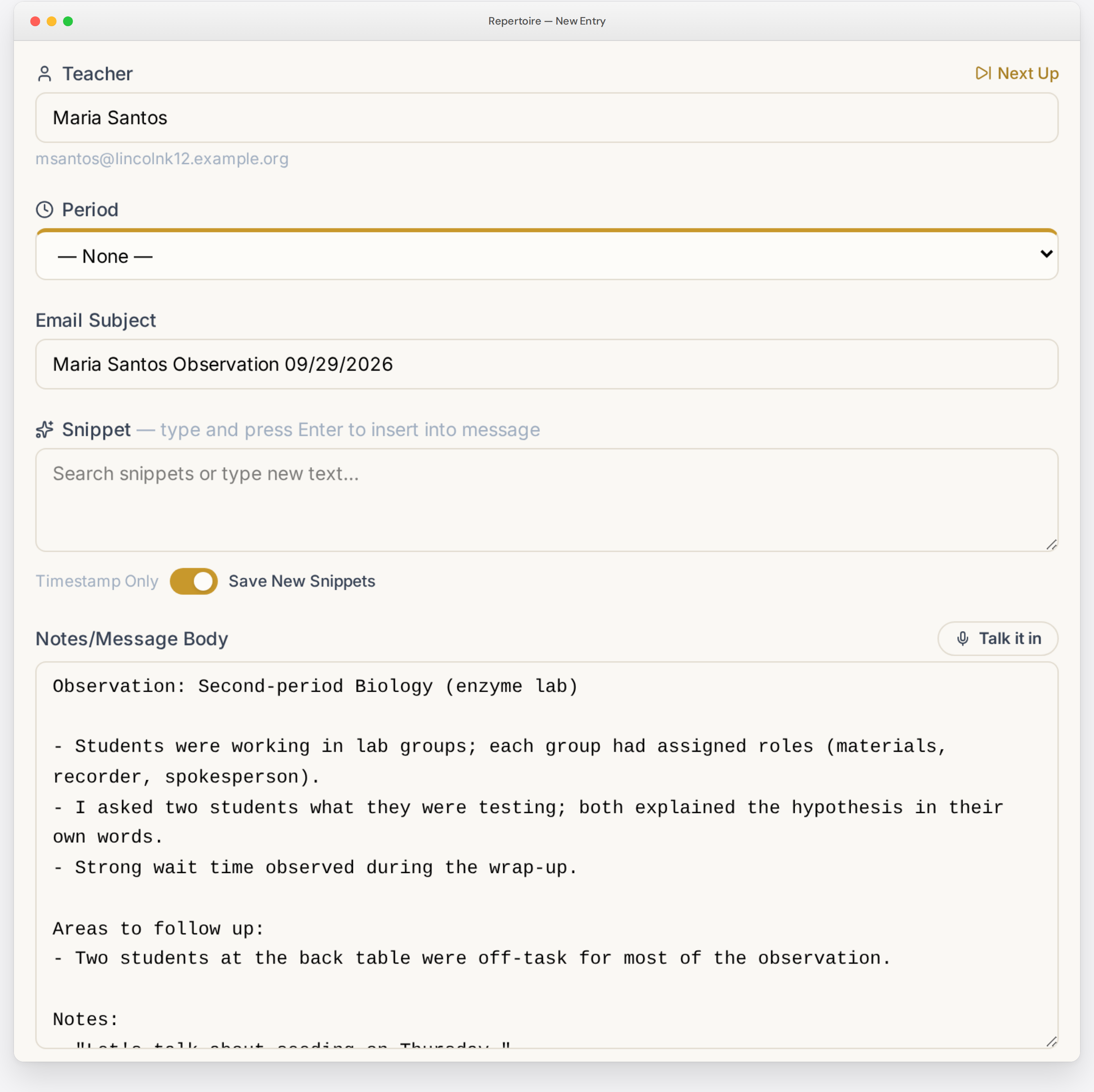
Task: Click the Period clock icon
Action: coord(45,210)
